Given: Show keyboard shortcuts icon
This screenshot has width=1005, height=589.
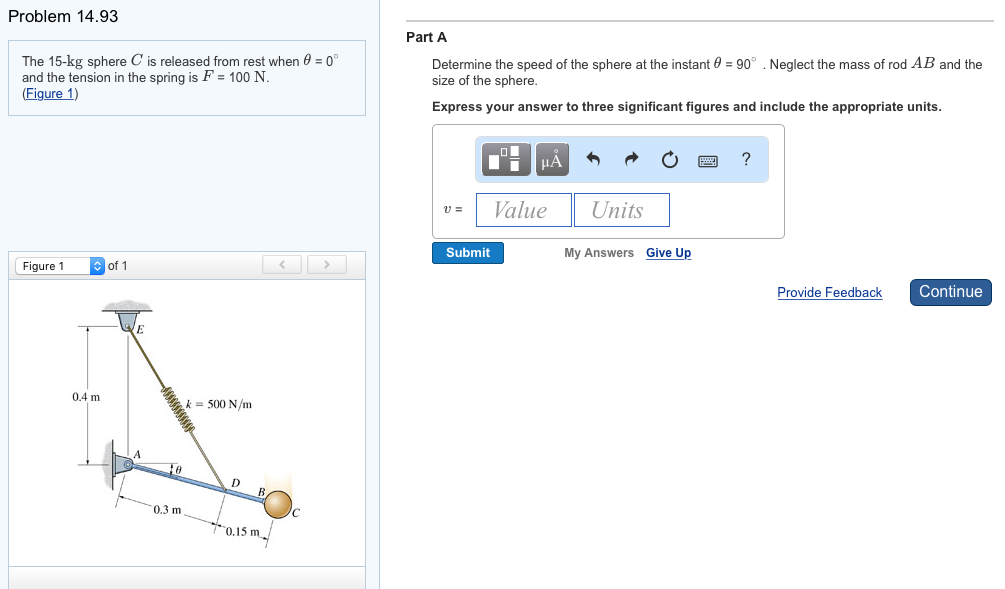Looking at the screenshot, I should [x=709, y=160].
